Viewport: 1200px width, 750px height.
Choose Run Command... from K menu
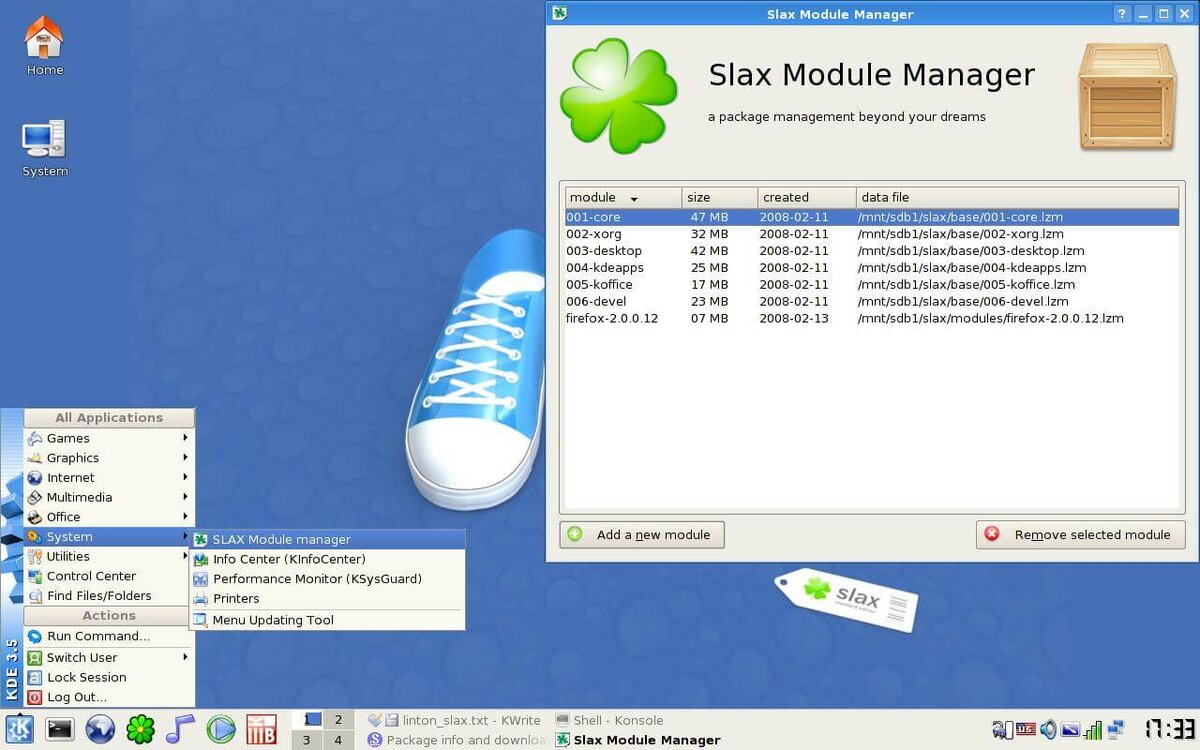[x=108, y=636]
